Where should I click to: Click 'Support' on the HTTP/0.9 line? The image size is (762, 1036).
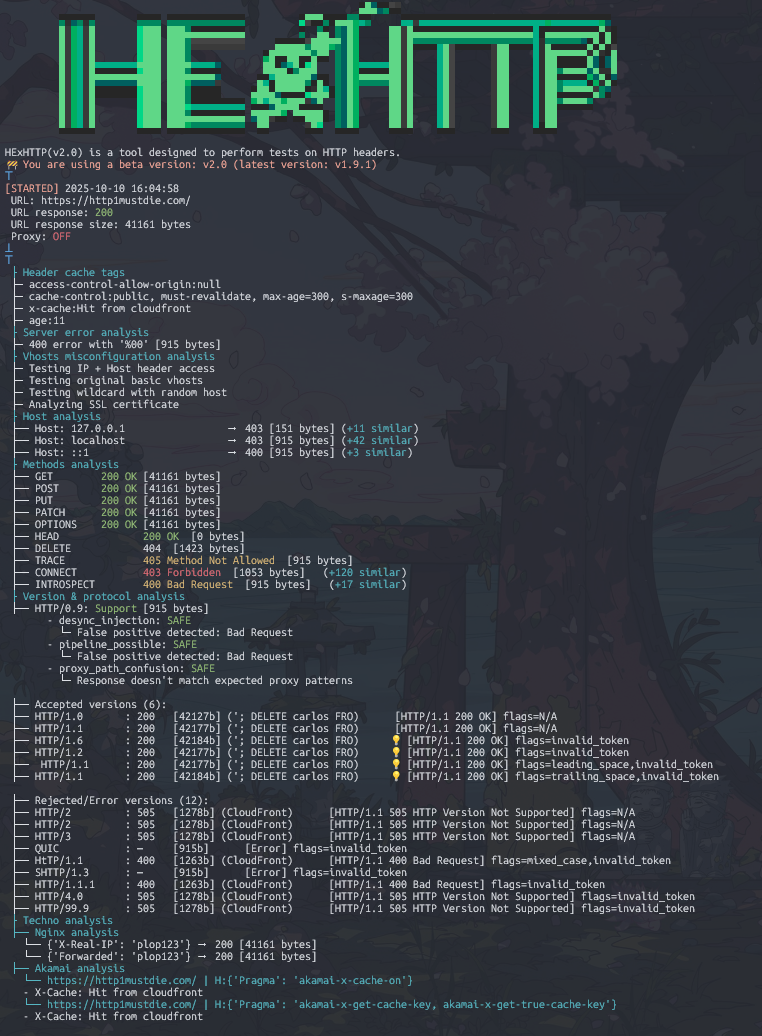(116, 609)
